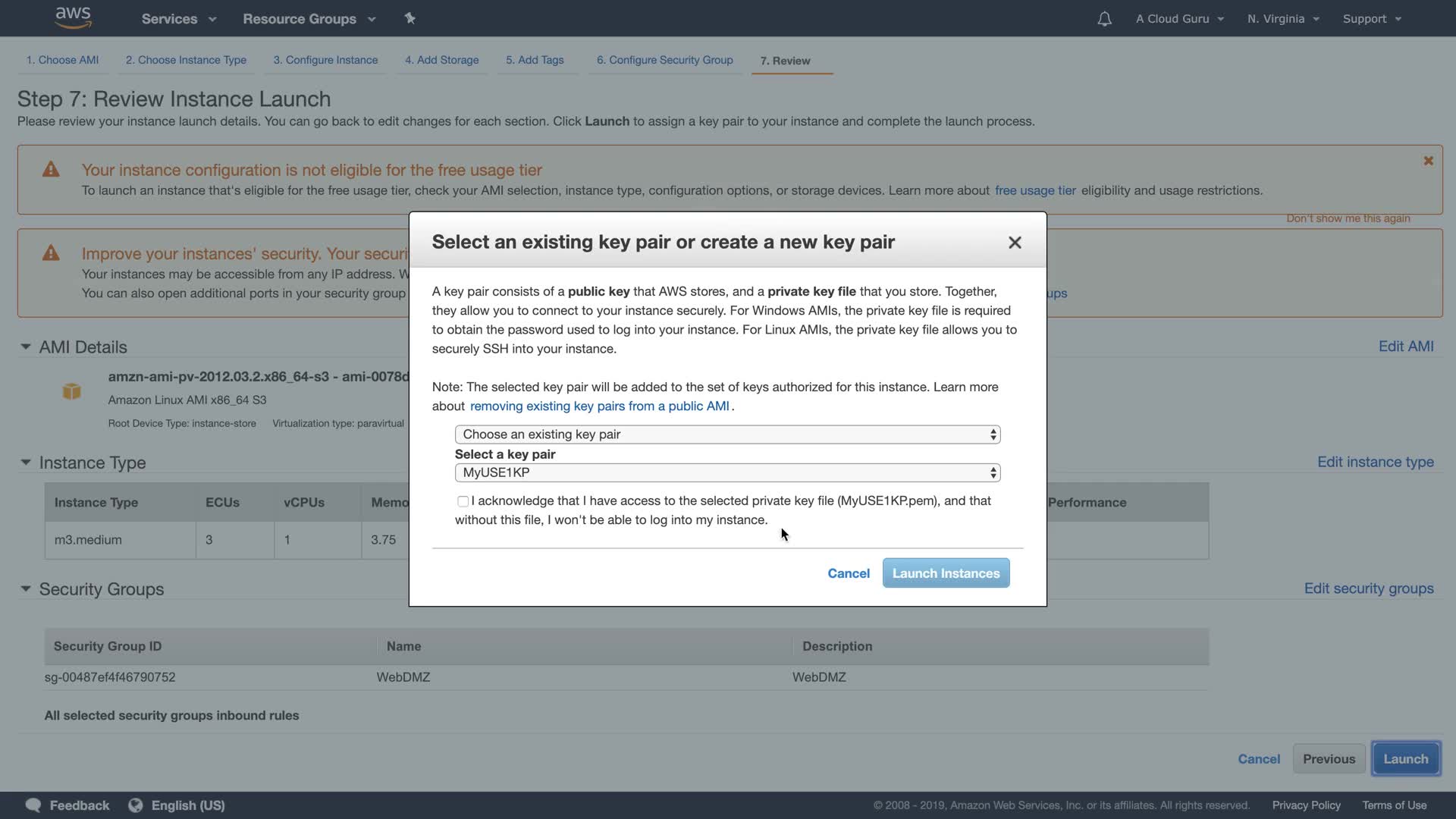This screenshot has height=819, width=1456.
Task: Check the private key acknowledgement checkbox
Action: coord(463,501)
